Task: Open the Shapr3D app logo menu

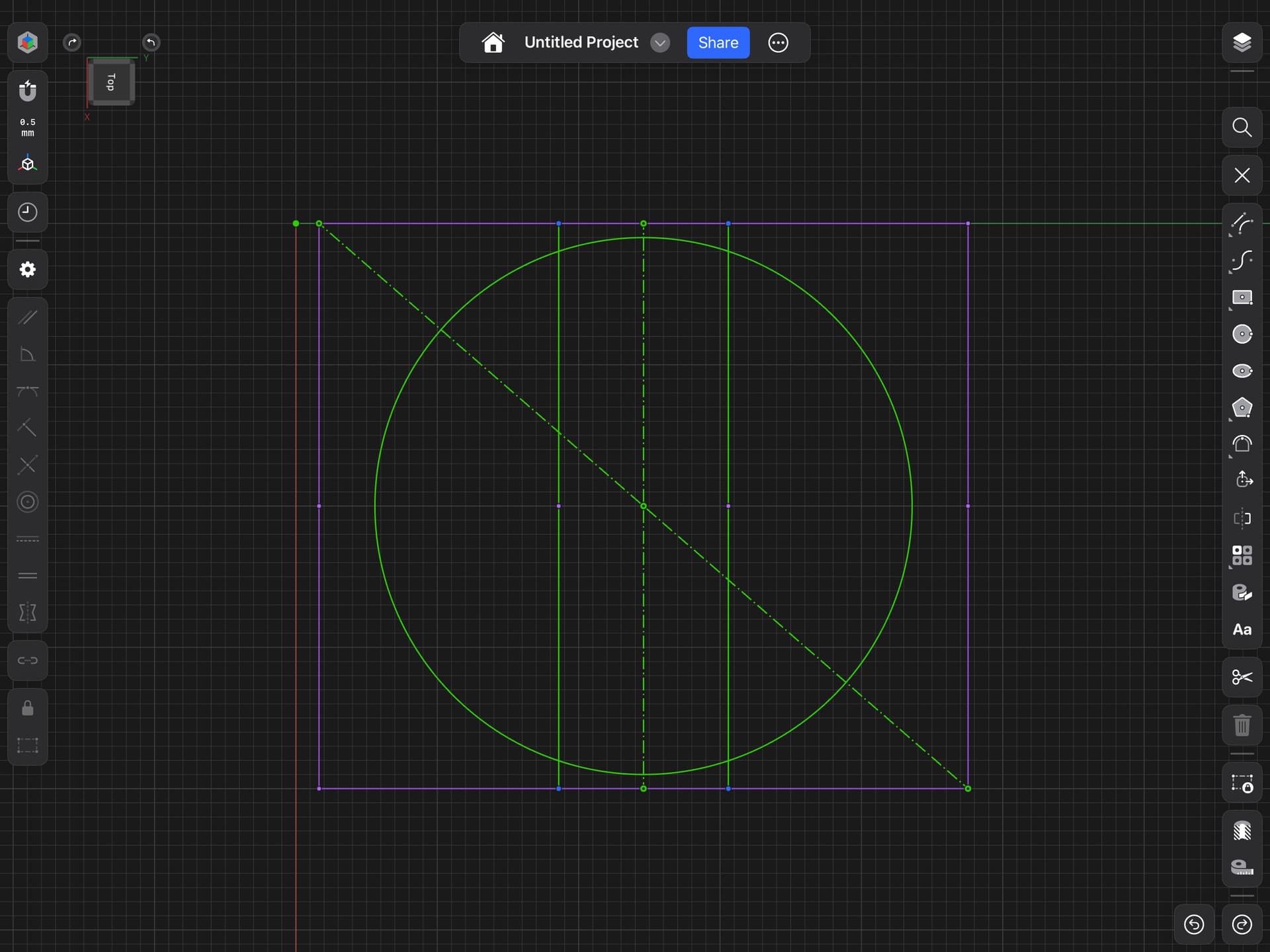Action: pos(27,42)
